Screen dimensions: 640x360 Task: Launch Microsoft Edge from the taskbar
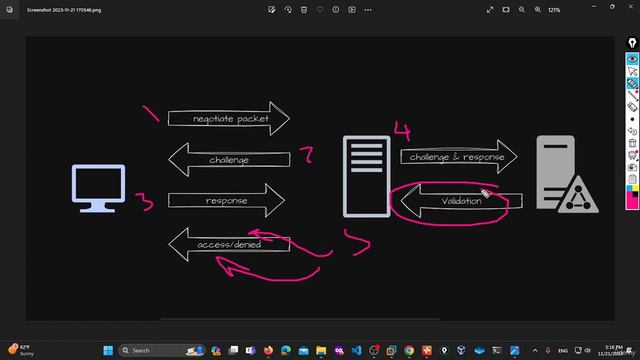point(286,350)
